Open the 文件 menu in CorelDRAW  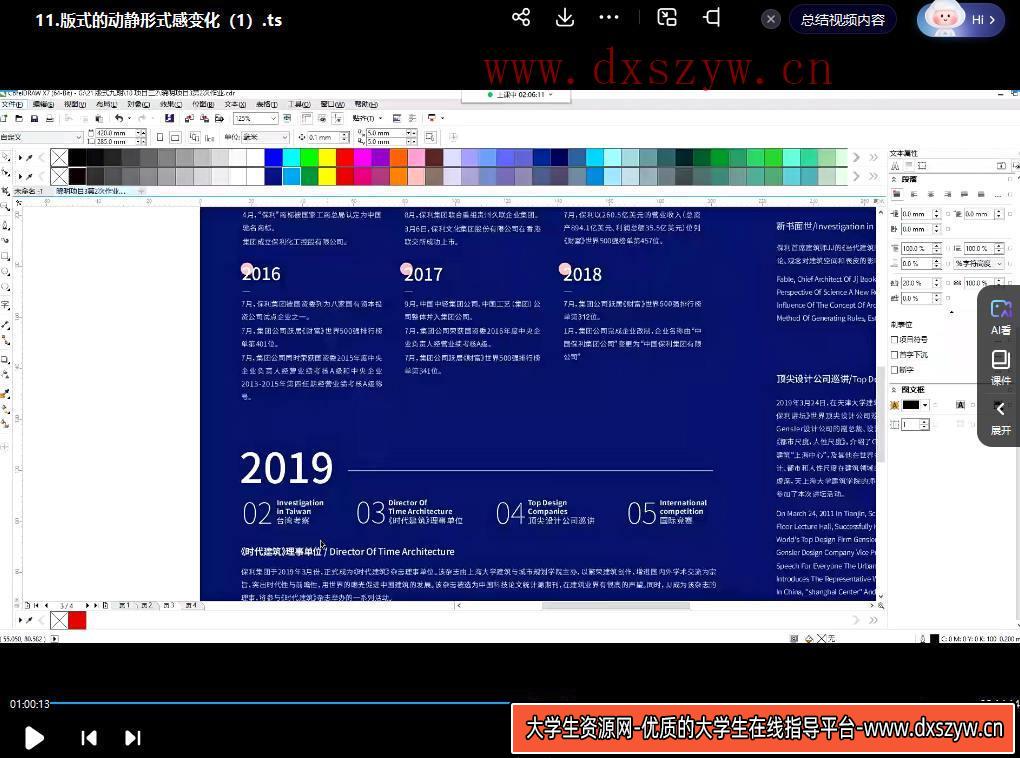[12, 104]
